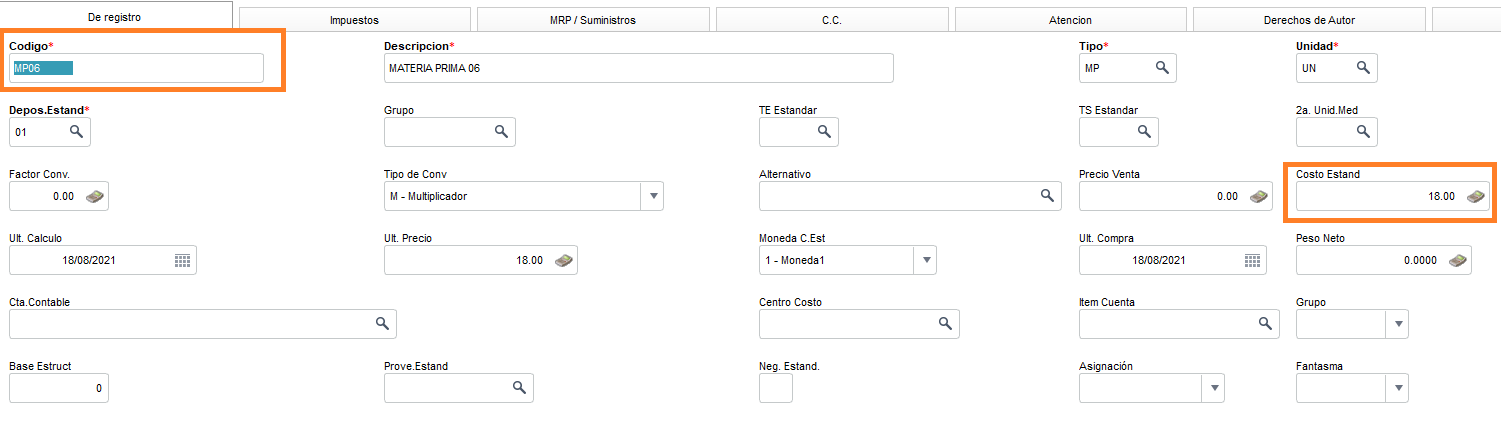The height and width of the screenshot is (424, 1501).
Task: Open the Asignación dropdown
Action: (1213, 388)
